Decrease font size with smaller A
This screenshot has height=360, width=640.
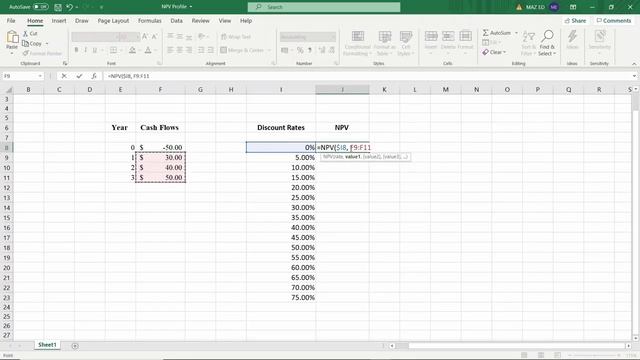point(154,37)
